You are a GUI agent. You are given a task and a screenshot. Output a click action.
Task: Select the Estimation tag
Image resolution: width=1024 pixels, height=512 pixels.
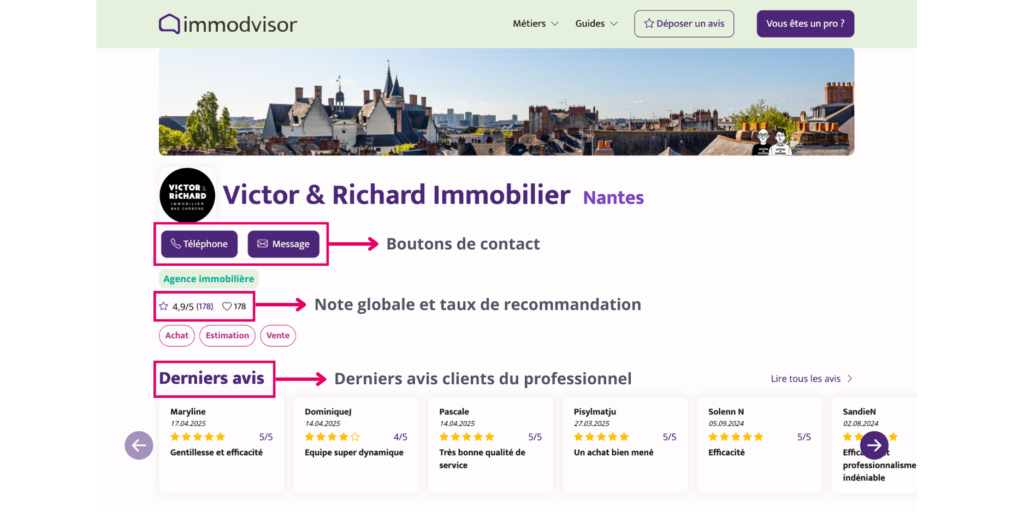click(x=227, y=336)
